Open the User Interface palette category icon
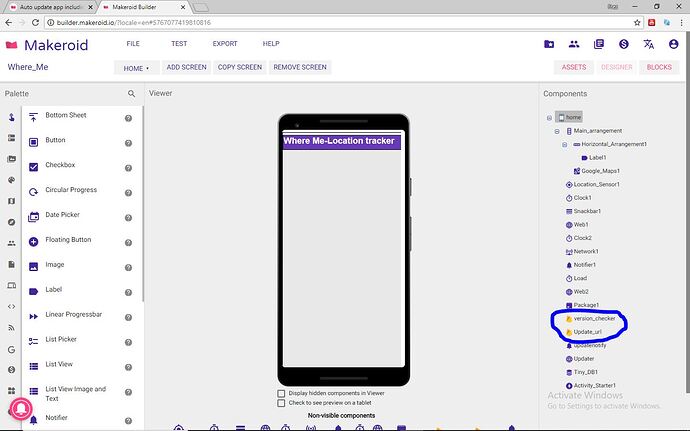 (x=11, y=117)
